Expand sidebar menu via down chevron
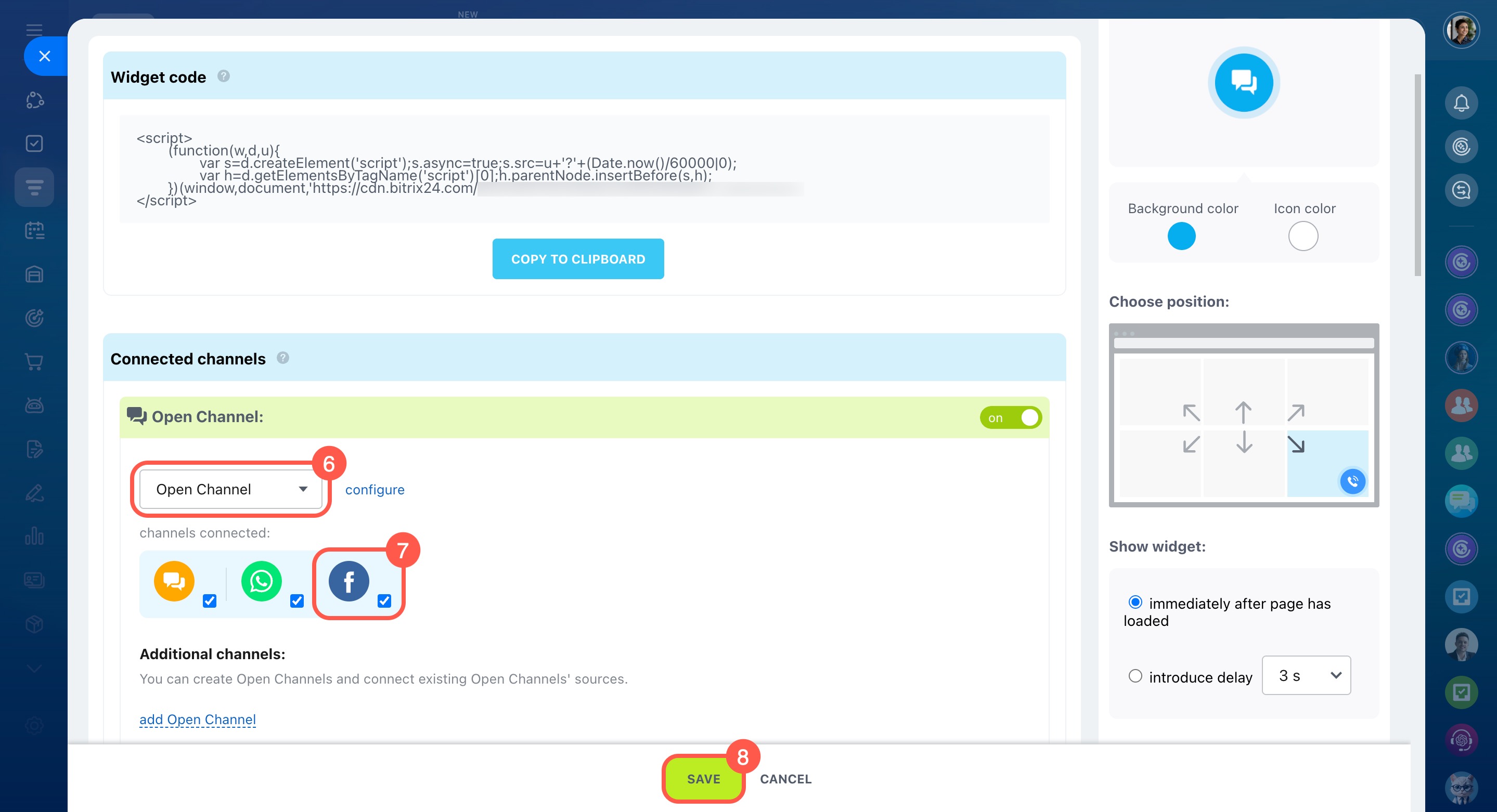This screenshot has height=812, width=1497. (34, 669)
